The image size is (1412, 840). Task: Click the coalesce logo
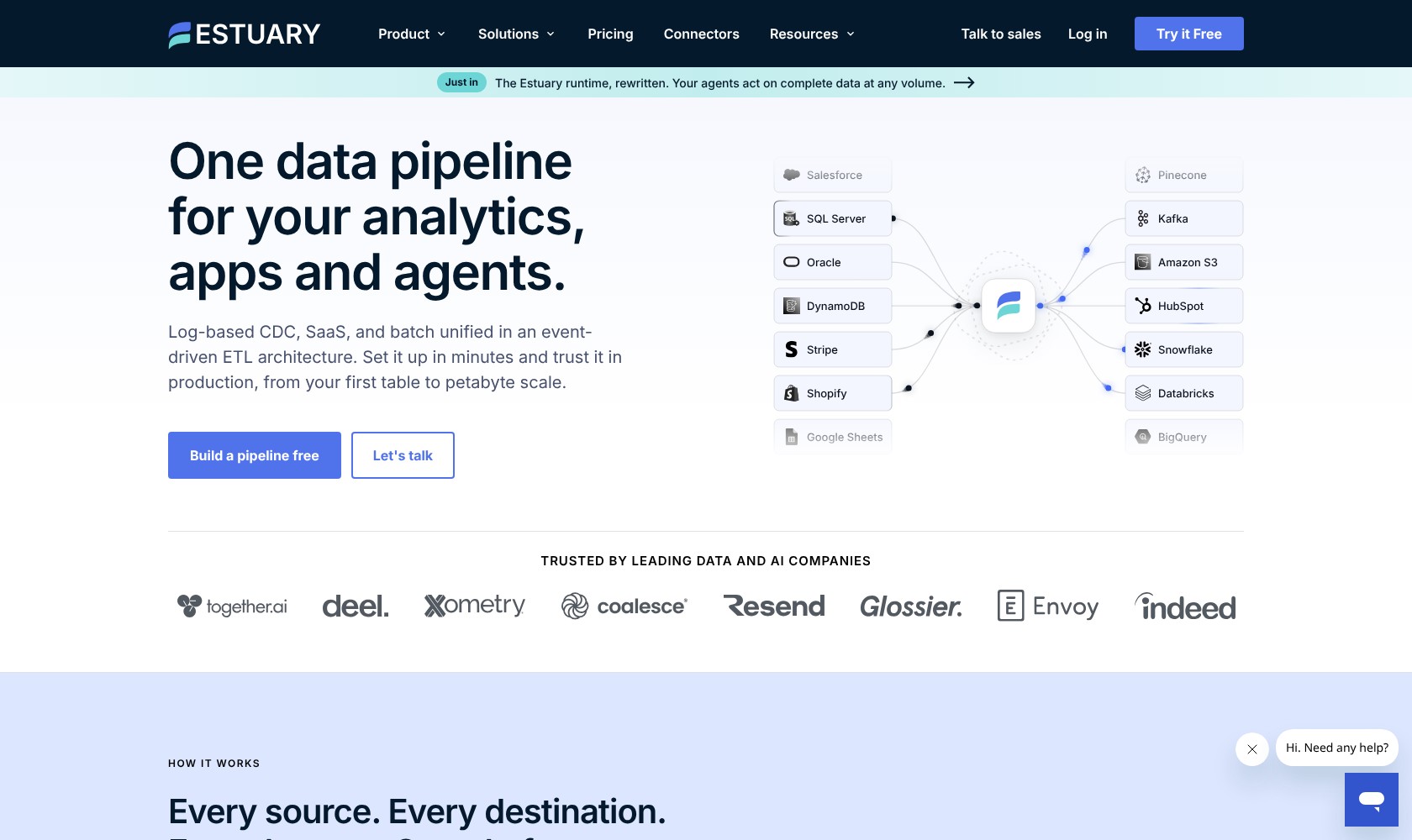coord(624,606)
